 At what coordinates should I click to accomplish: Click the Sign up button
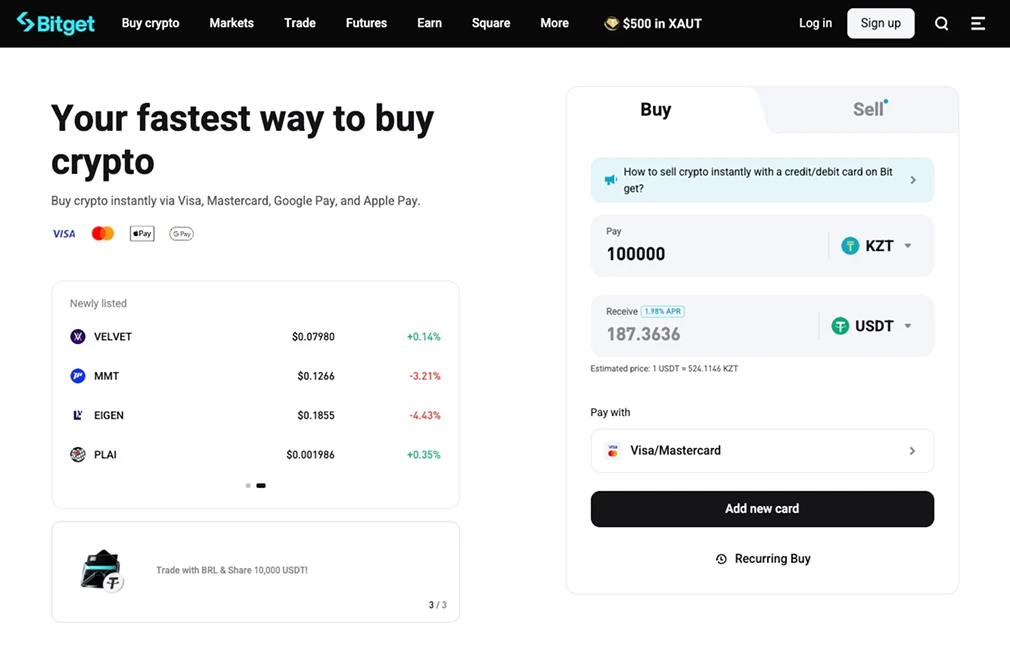(881, 23)
